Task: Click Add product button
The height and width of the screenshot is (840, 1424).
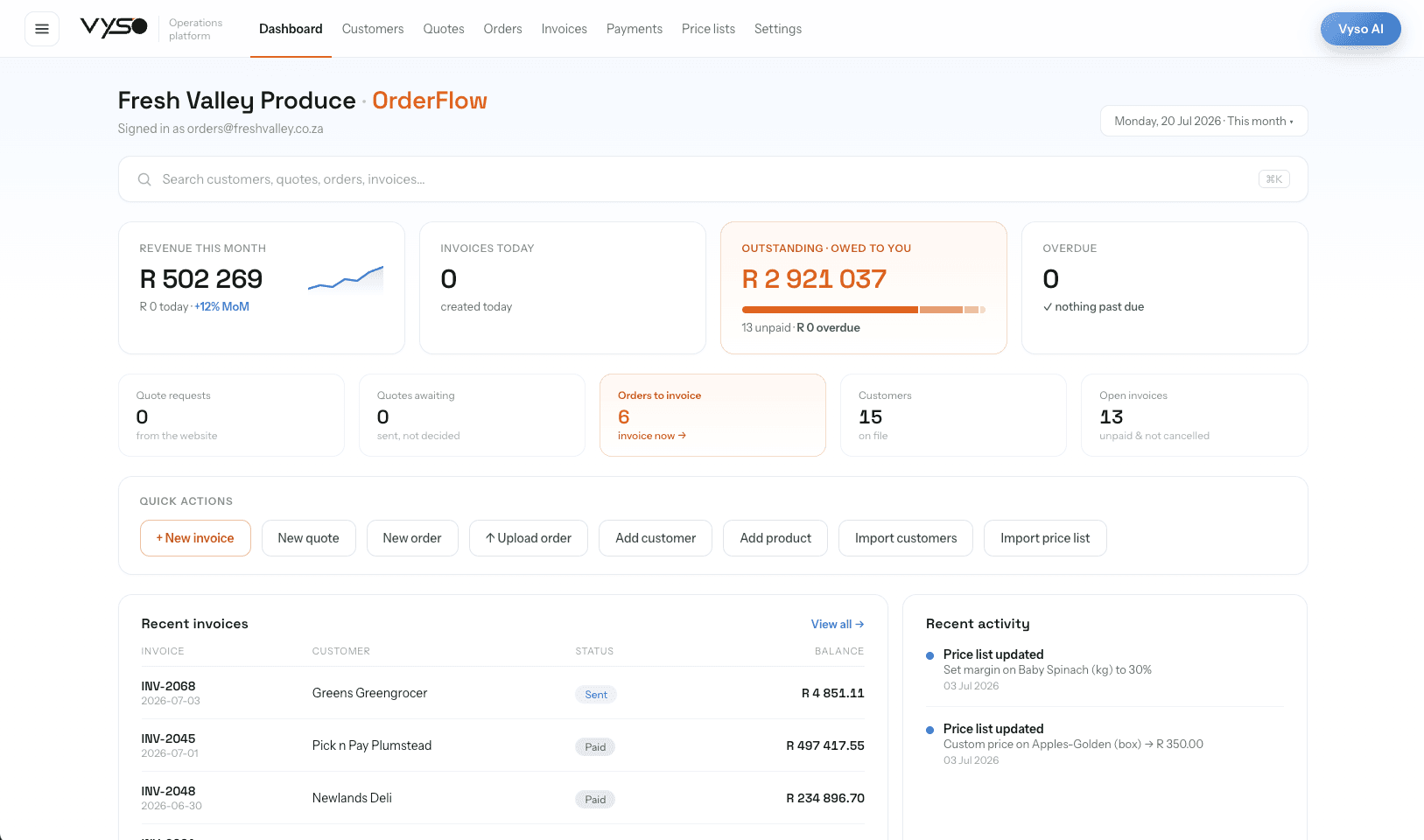Action: [x=775, y=538]
